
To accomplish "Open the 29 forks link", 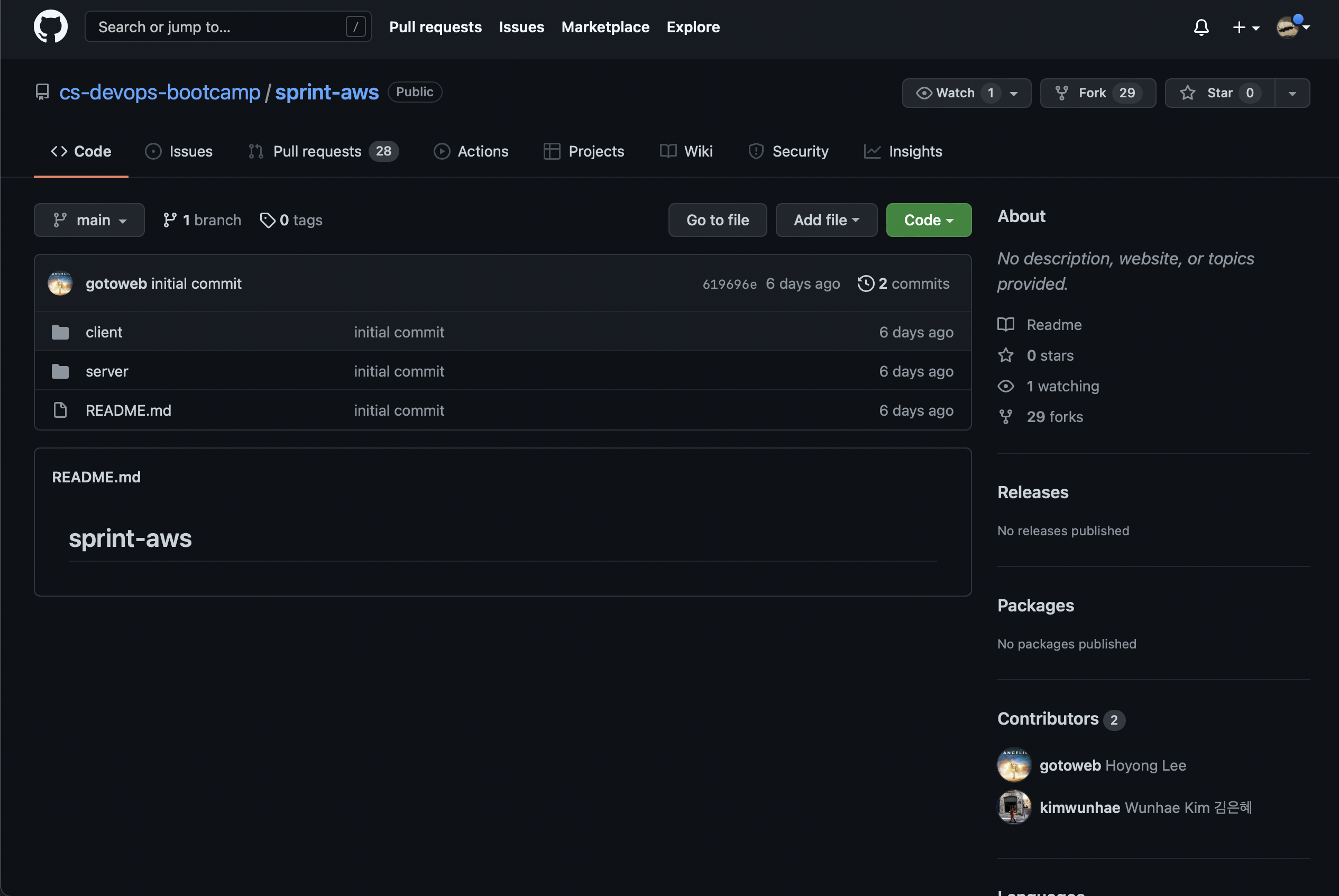I will [x=1040, y=417].
